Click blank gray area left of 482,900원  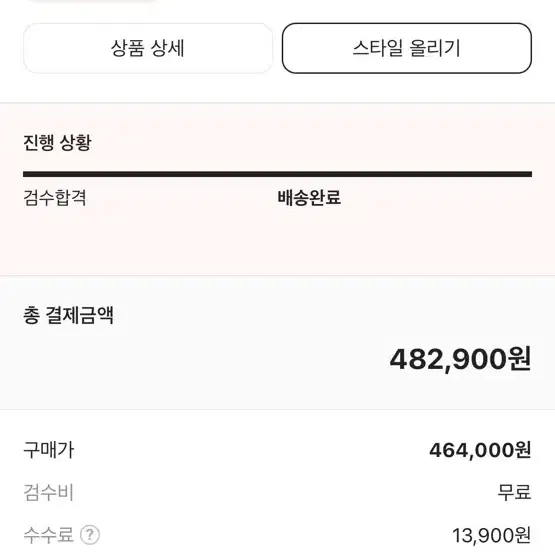click(195, 359)
